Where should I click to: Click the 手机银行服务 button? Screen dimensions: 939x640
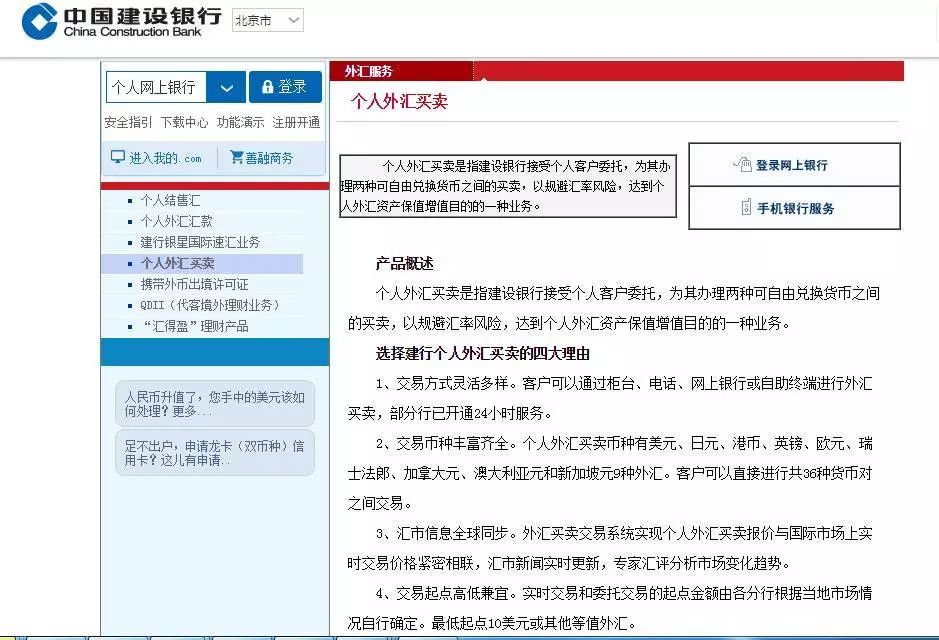click(x=794, y=208)
